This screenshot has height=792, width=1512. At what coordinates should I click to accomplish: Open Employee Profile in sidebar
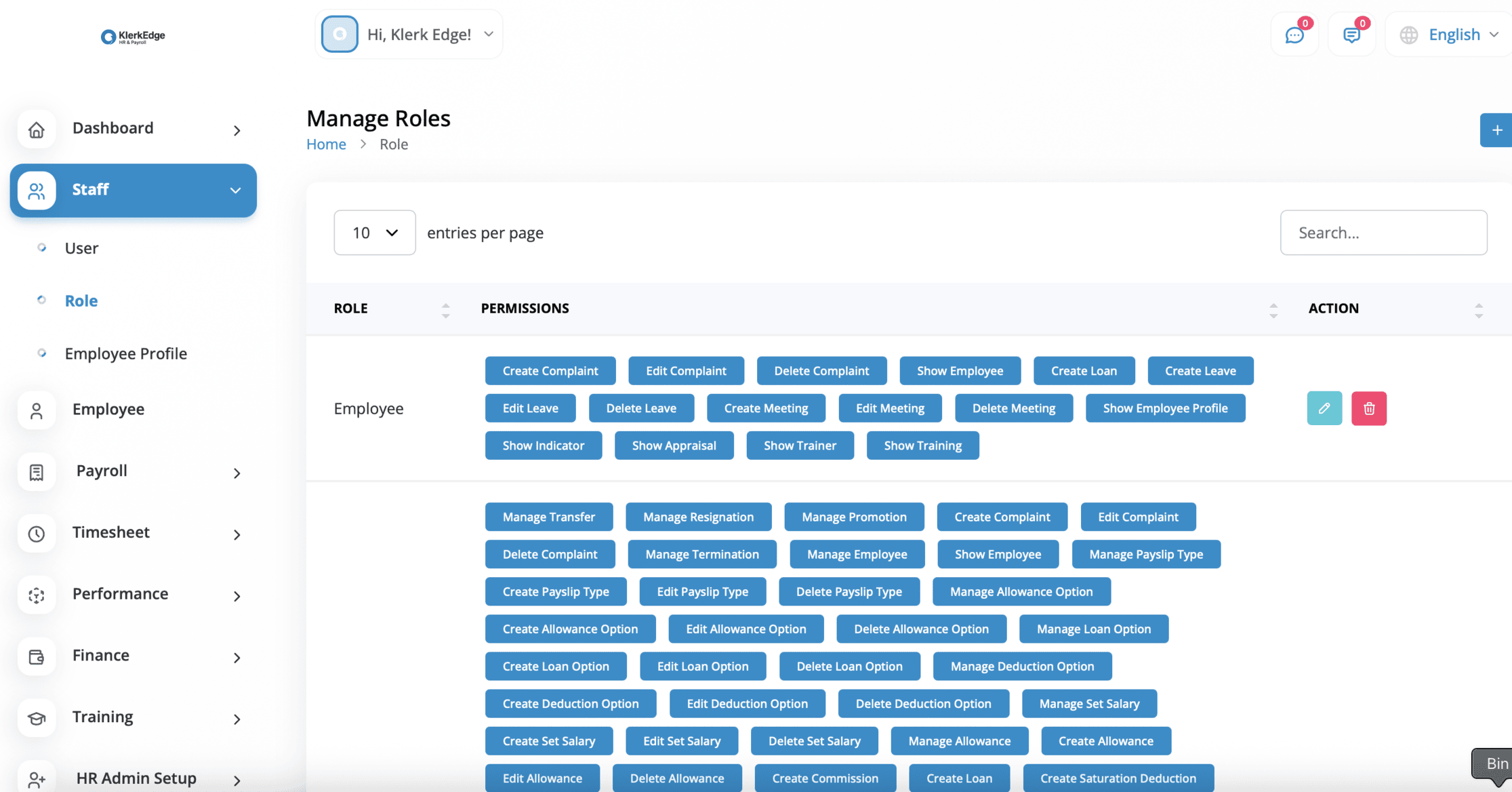pyautogui.click(x=125, y=353)
